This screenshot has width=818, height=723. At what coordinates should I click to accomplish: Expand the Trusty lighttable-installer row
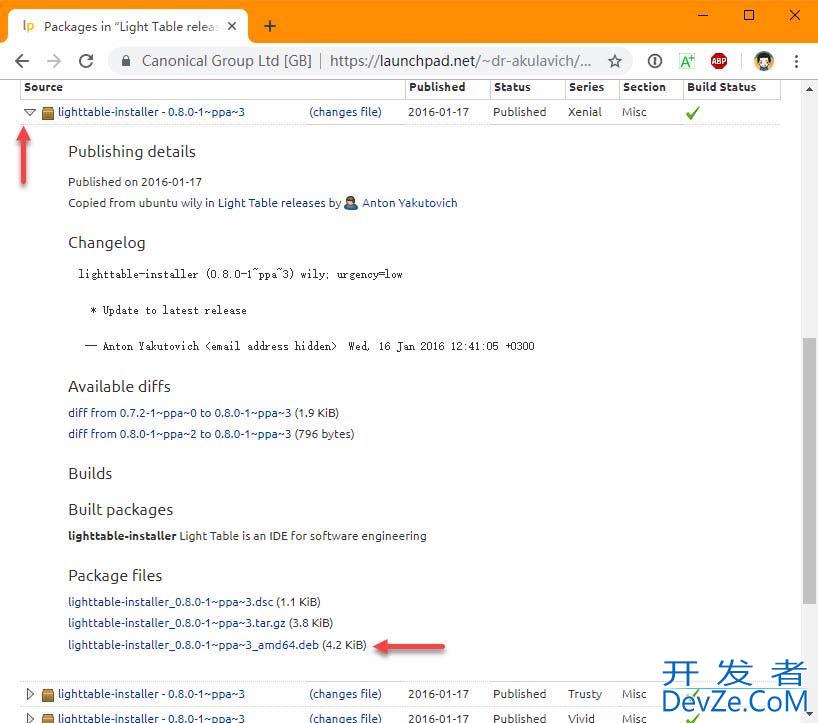30,694
